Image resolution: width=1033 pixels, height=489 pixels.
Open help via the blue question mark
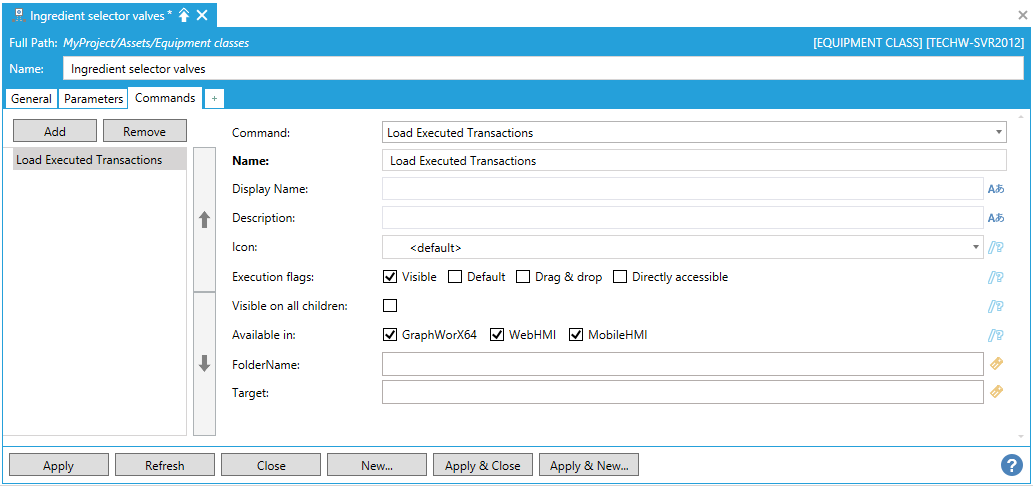[x=1011, y=465]
